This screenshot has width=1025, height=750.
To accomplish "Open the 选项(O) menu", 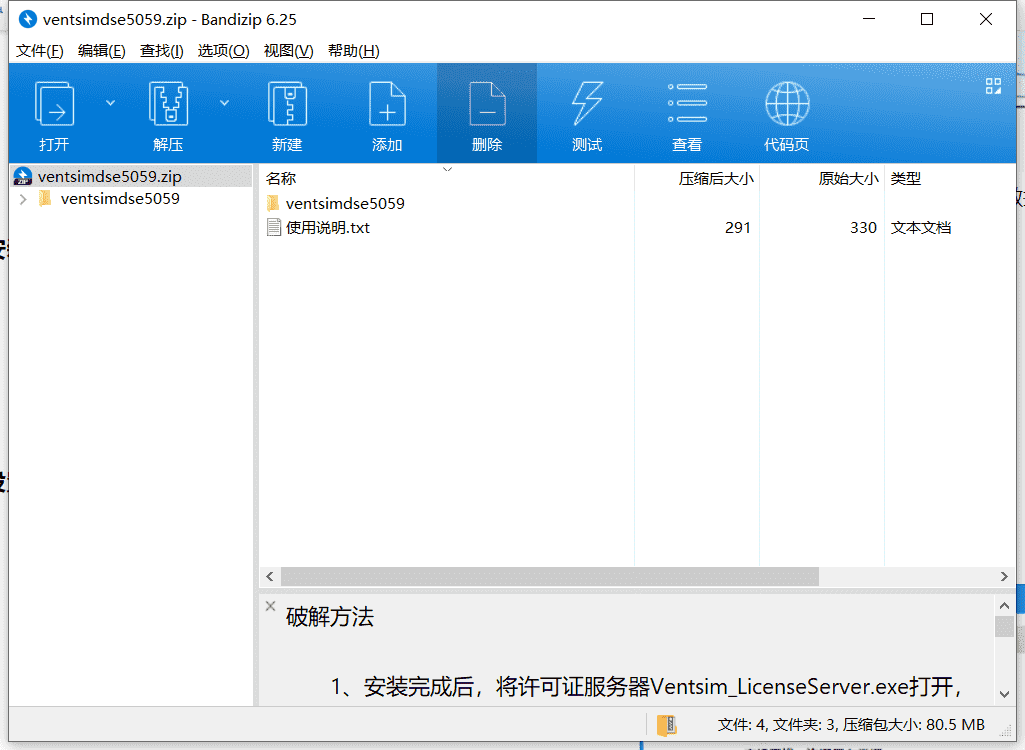I will [x=223, y=50].
